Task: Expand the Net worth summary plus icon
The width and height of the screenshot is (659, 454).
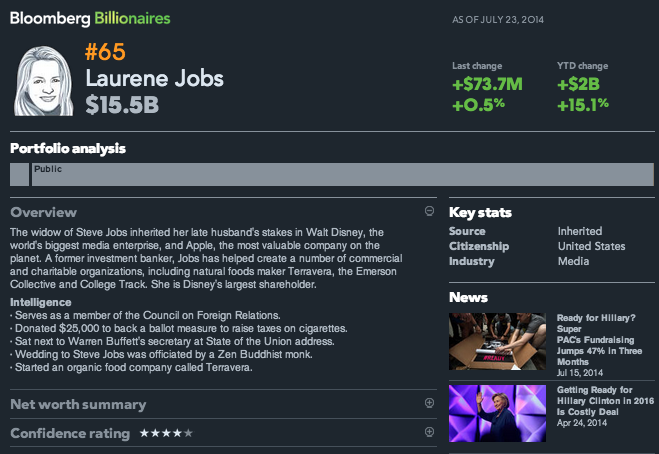Action: [429, 403]
